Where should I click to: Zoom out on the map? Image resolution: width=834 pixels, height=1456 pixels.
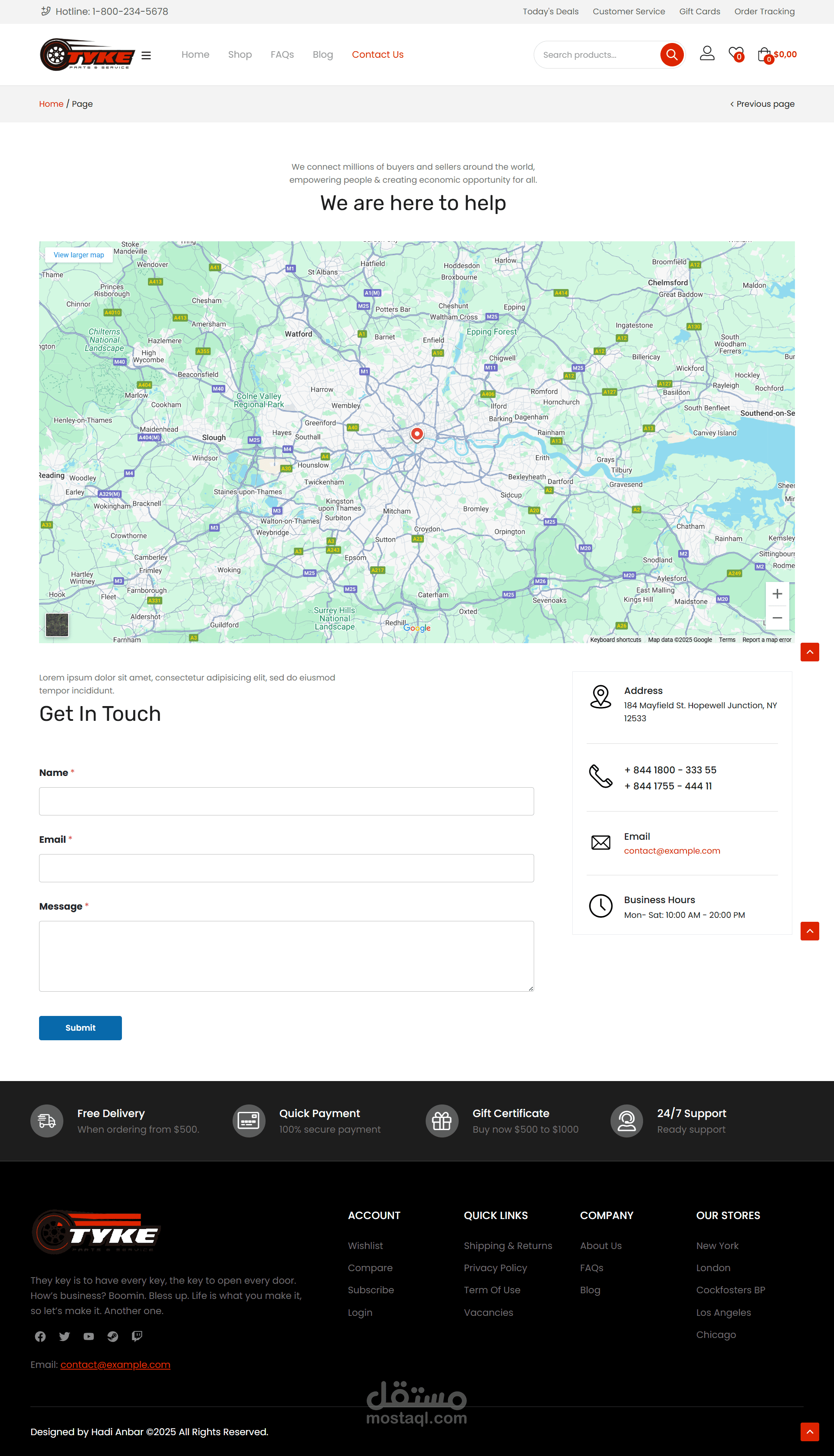click(777, 618)
